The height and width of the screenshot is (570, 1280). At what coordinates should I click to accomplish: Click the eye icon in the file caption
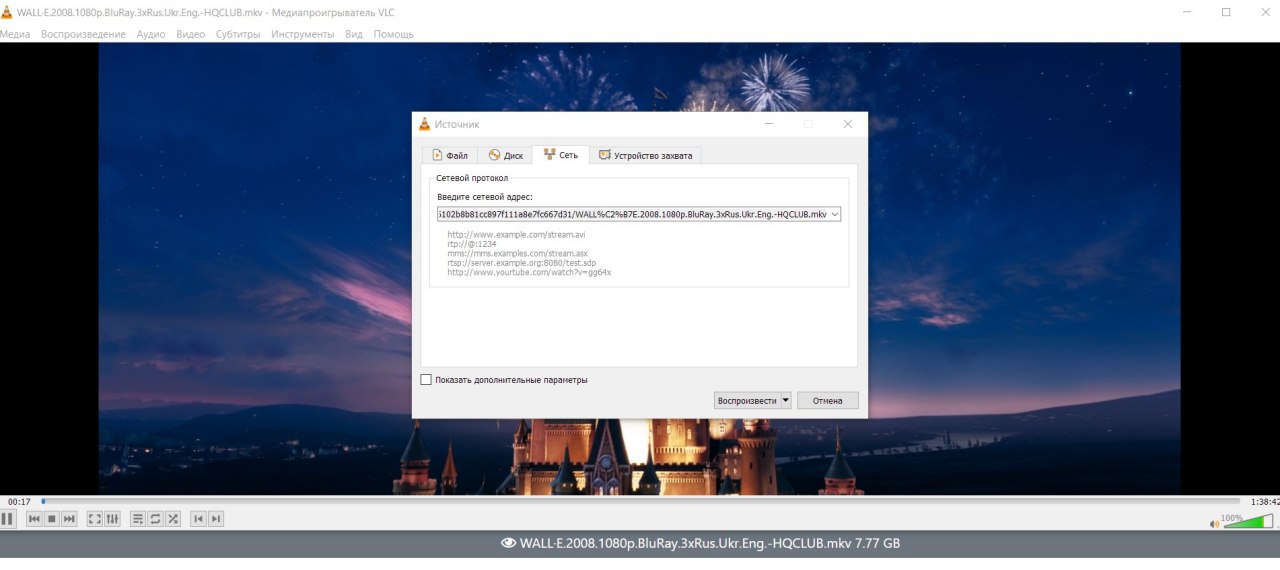pyautogui.click(x=508, y=543)
